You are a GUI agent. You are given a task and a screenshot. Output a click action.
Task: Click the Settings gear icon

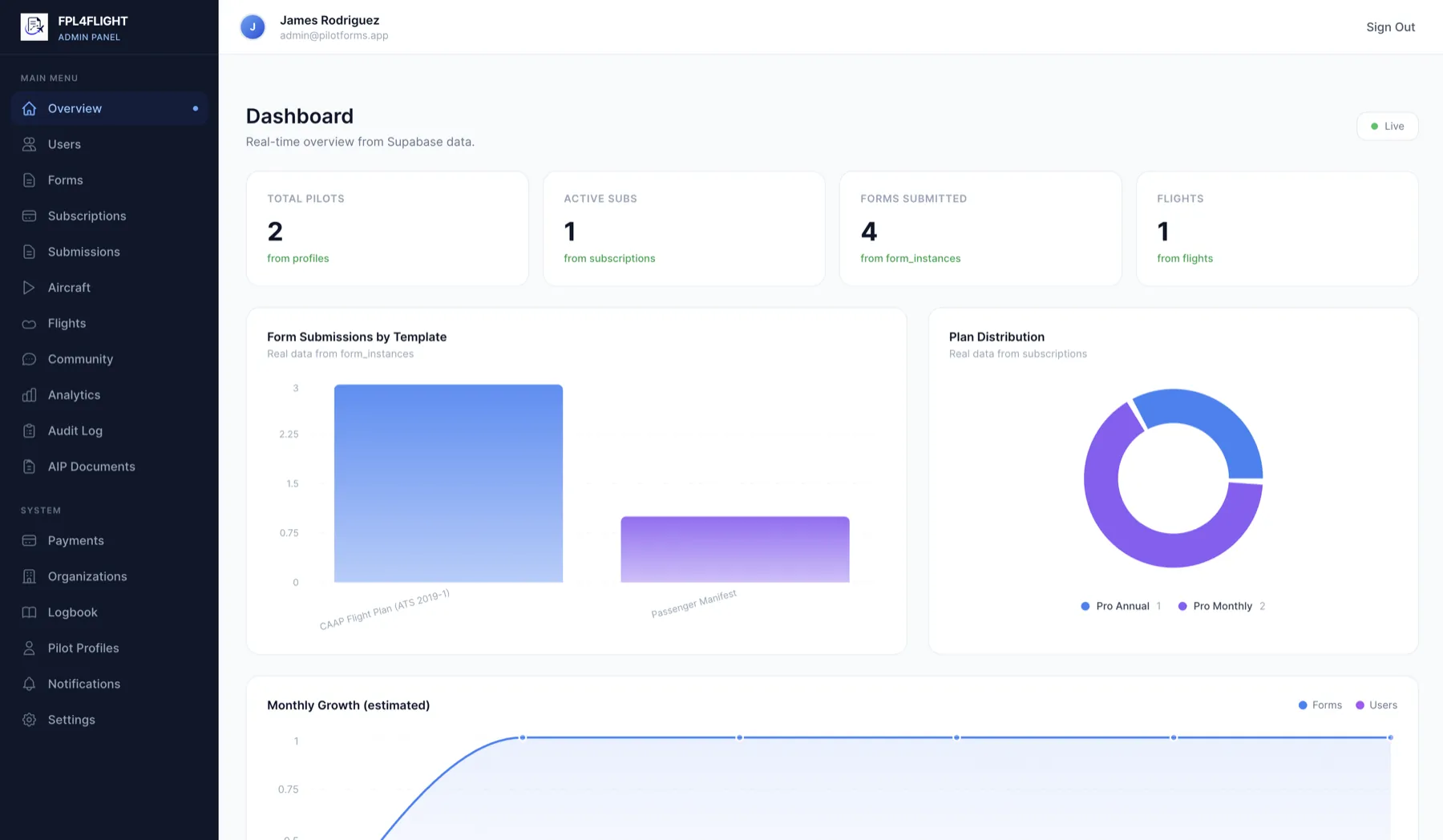[x=29, y=720]
